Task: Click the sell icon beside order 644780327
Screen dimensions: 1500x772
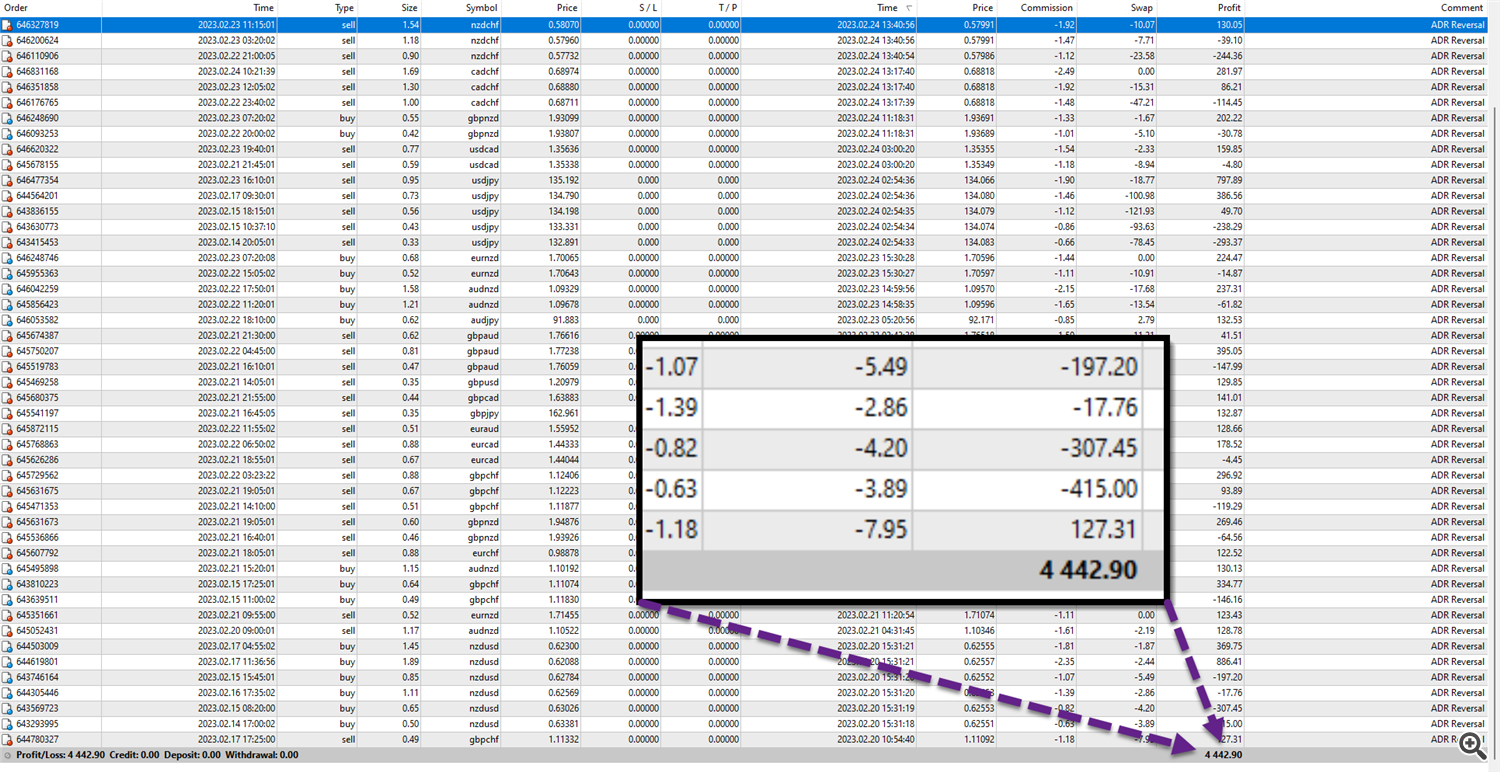Action: click(x=8, y=739)
